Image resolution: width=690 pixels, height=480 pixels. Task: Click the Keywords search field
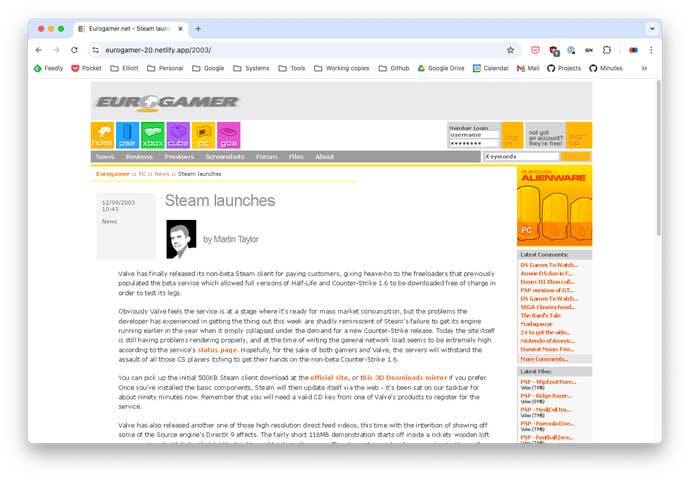pos(521,157)
